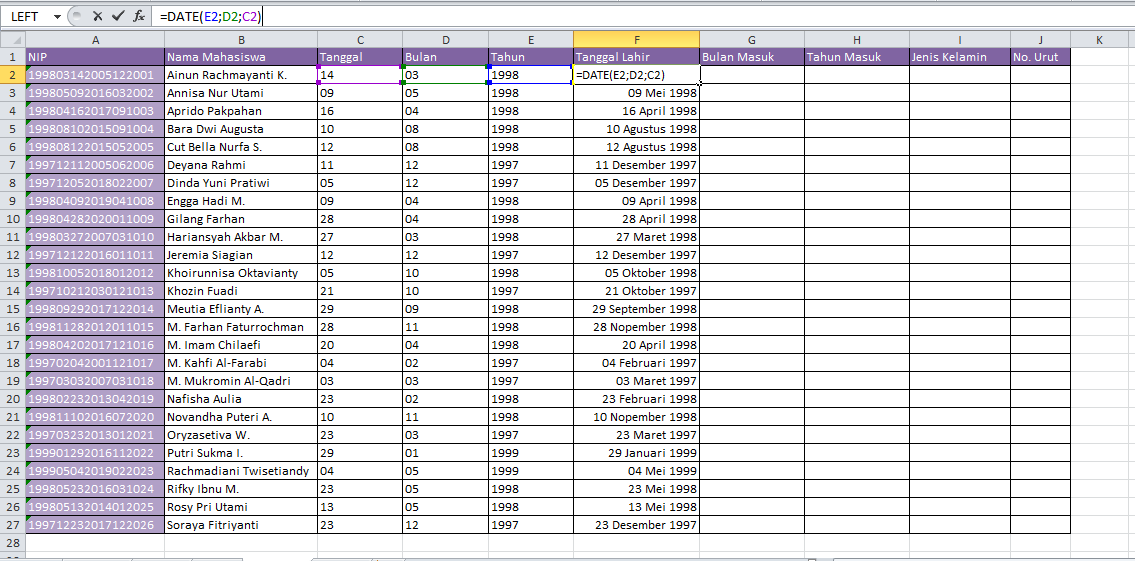Screen dimensions: 1135x561
Task: Click inside the Name Box showing LEFT
Action: click(x=26, y=17)
